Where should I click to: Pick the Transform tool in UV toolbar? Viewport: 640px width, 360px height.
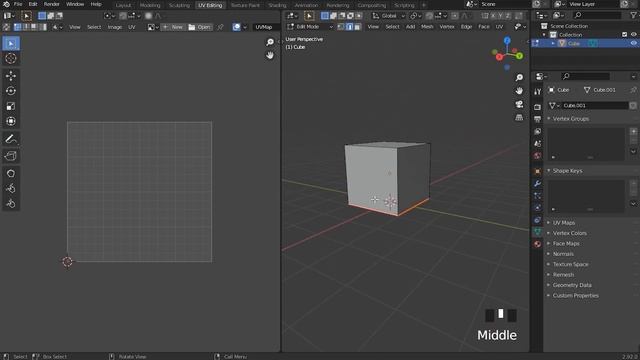[x=11, y=121]
